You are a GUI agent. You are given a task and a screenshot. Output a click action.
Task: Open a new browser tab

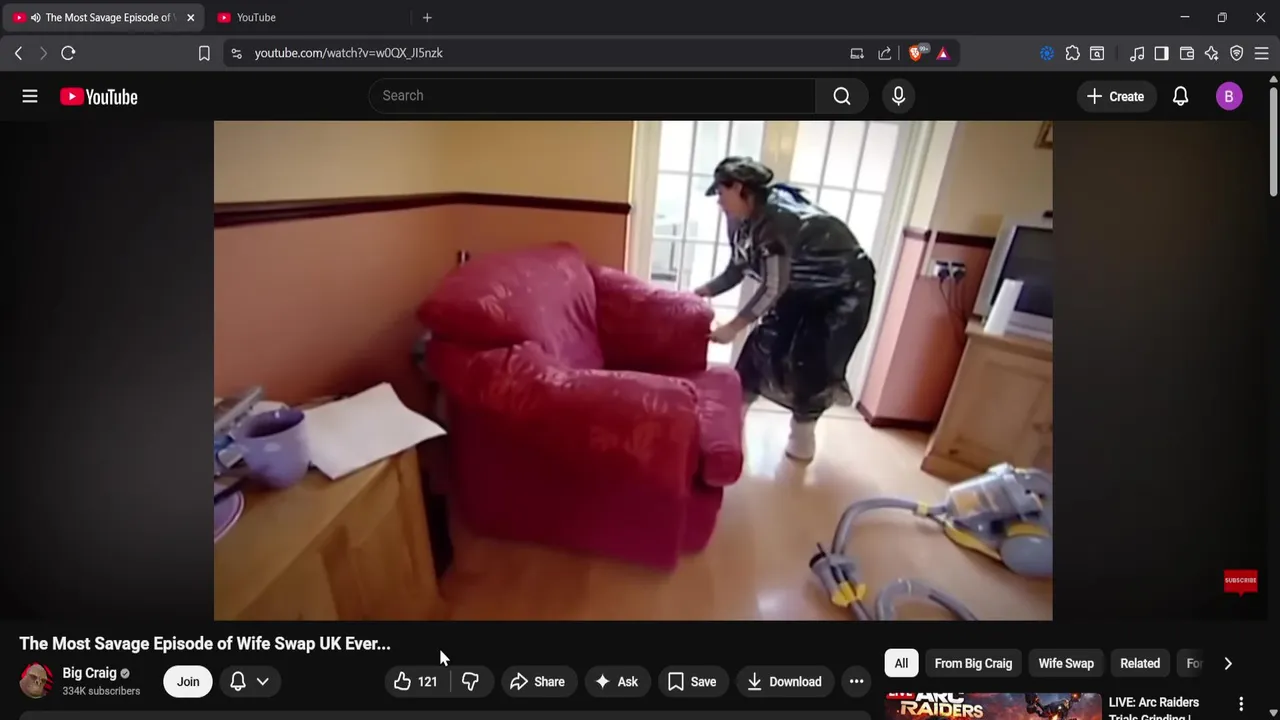pos(427,17)
